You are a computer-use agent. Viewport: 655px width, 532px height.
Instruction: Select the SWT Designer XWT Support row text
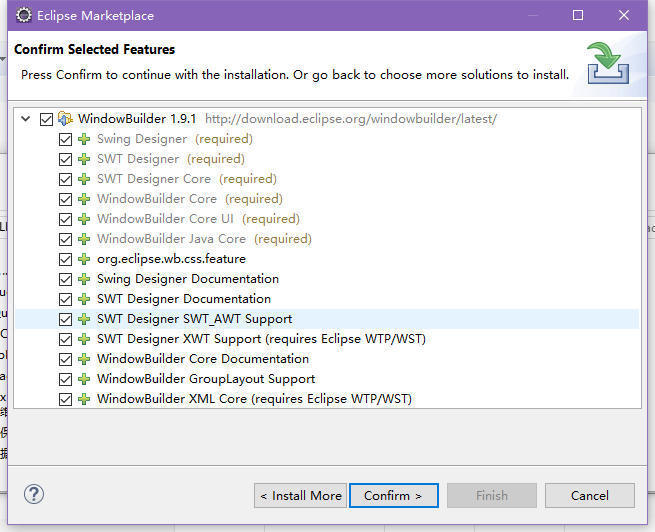pos(261,339)
